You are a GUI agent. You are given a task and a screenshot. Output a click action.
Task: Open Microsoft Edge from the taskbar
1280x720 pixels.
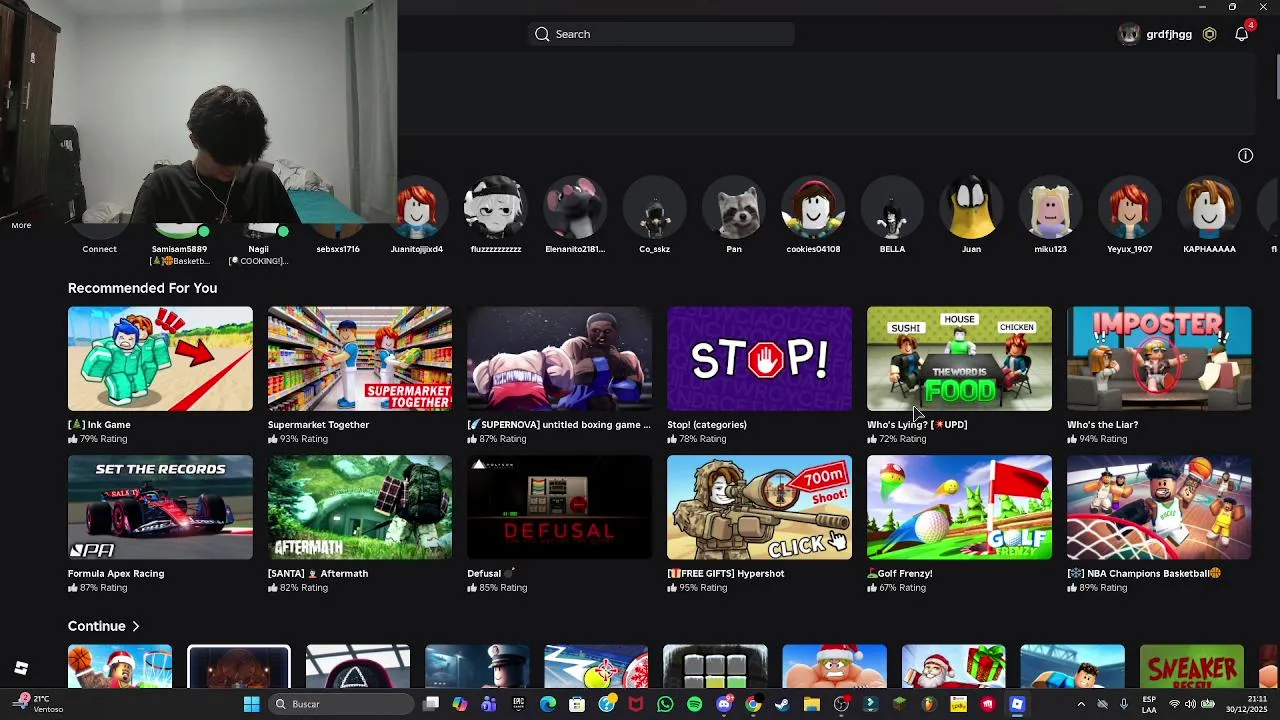click(x=548, y=704)
